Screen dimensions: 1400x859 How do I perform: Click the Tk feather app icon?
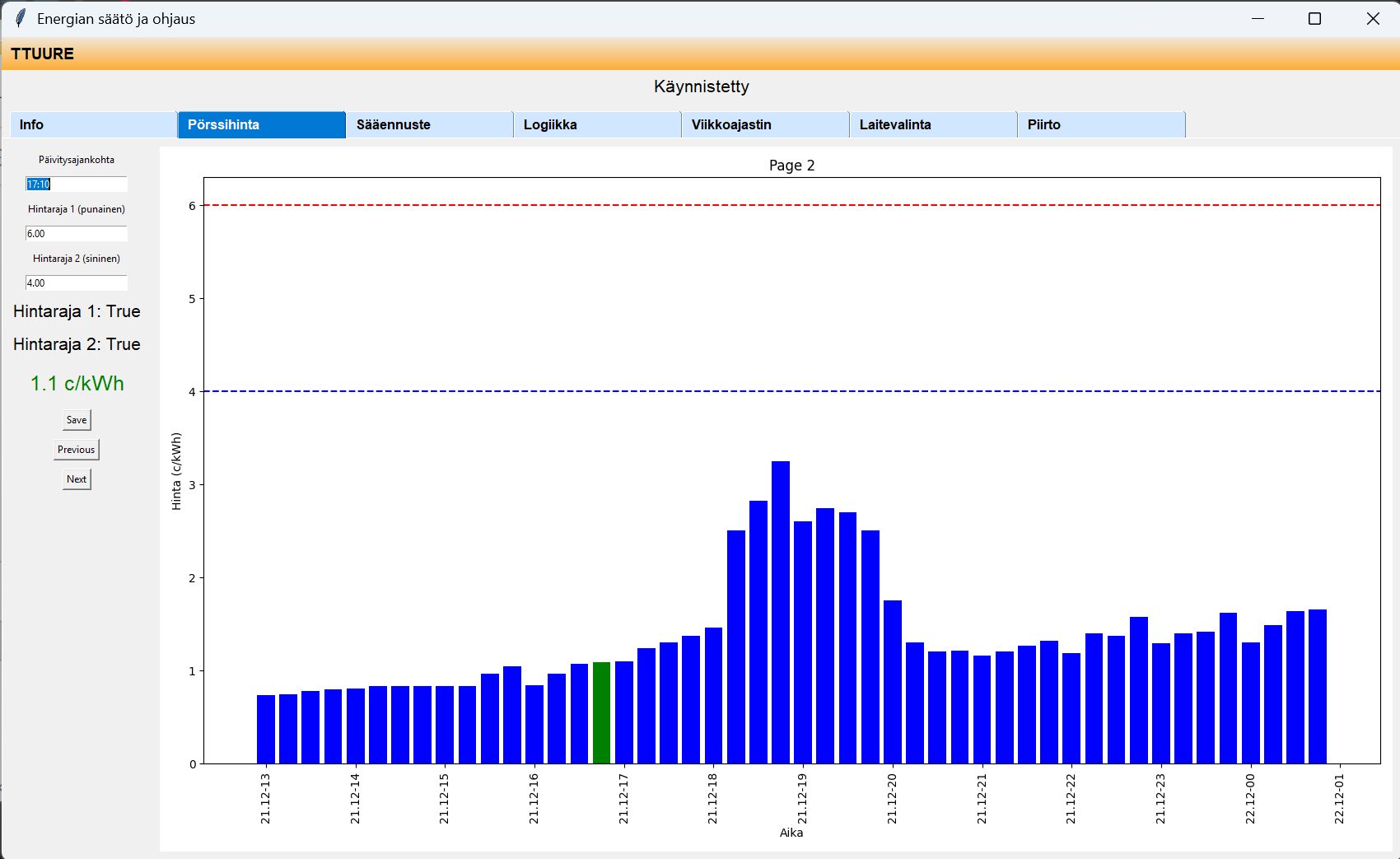(20, 18)
